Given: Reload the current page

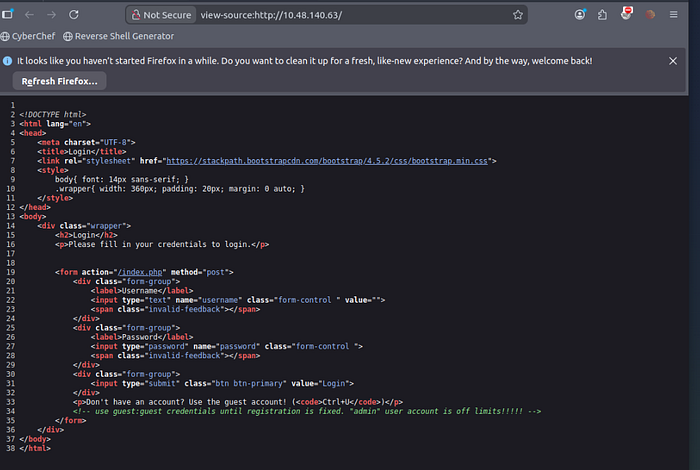Looking at the screenshot, I should 74,15.
